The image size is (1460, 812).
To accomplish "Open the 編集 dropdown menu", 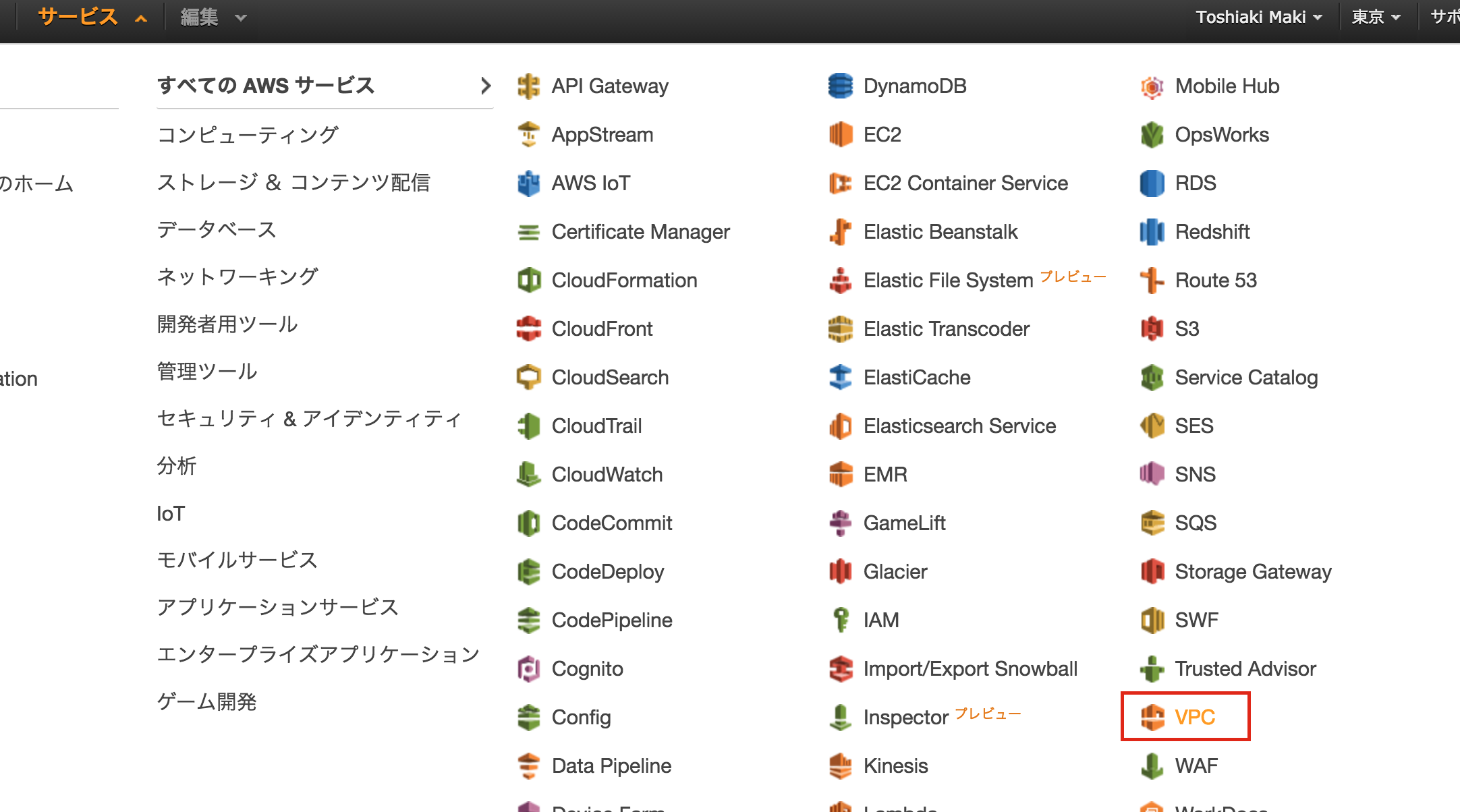I will click(x=213, y=17).
